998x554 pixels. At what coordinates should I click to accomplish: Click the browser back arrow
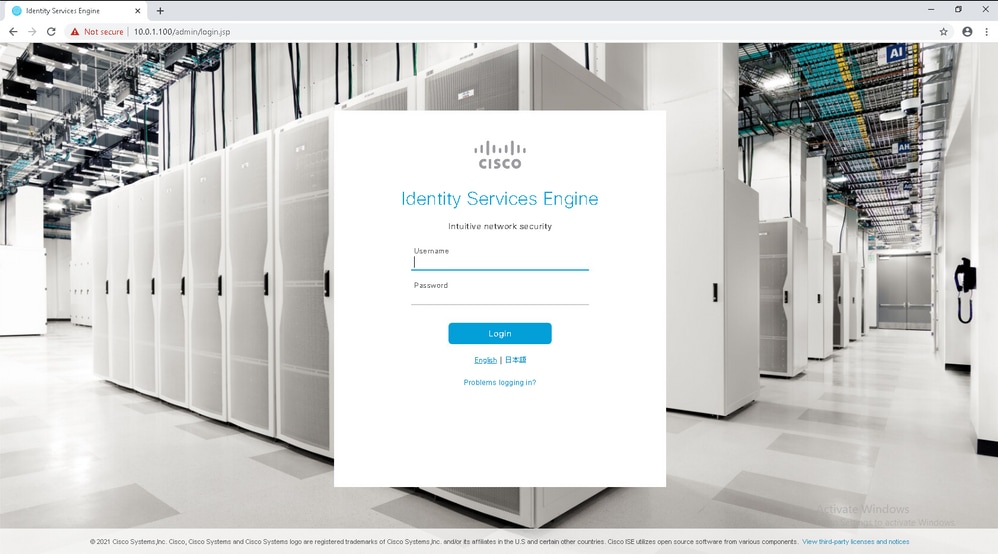13,31
